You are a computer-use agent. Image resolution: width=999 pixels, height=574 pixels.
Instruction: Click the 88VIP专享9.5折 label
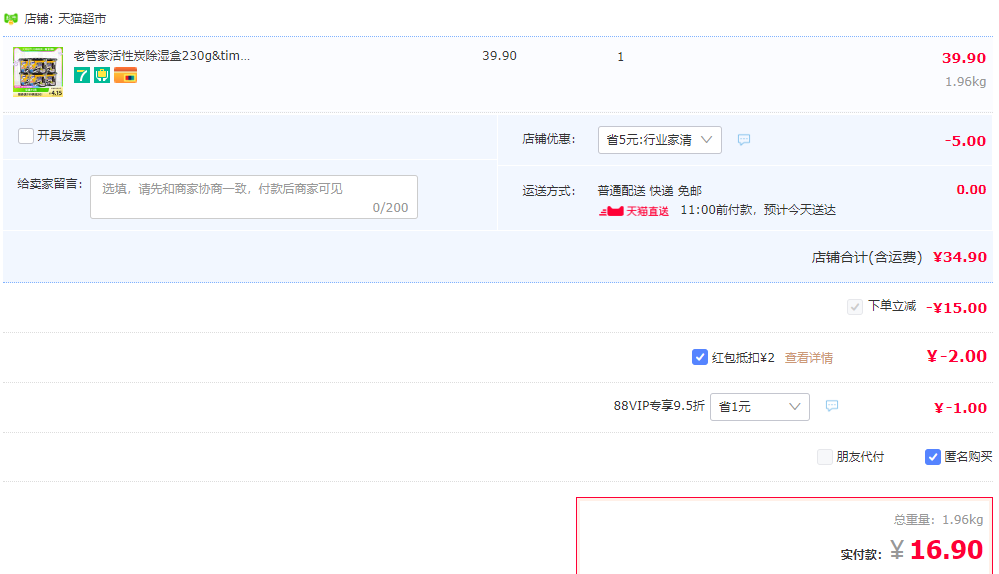point(659,406)
